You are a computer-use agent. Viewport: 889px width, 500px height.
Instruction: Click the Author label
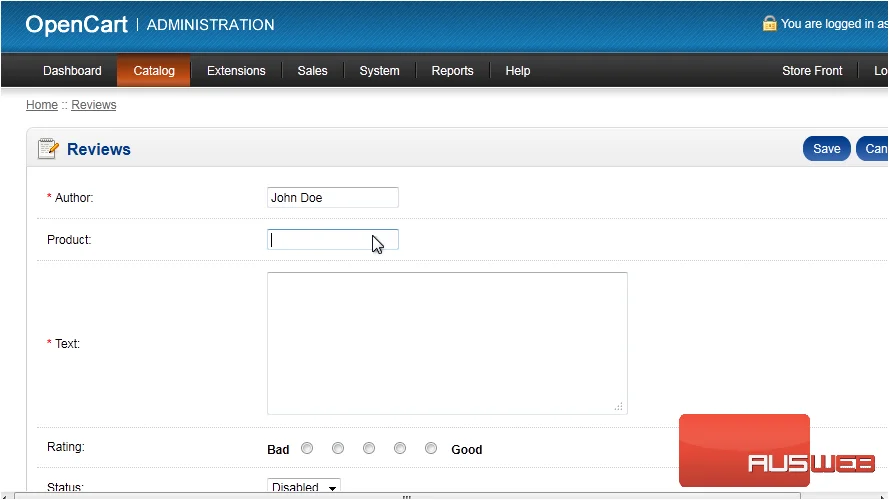tap(74, 198)
